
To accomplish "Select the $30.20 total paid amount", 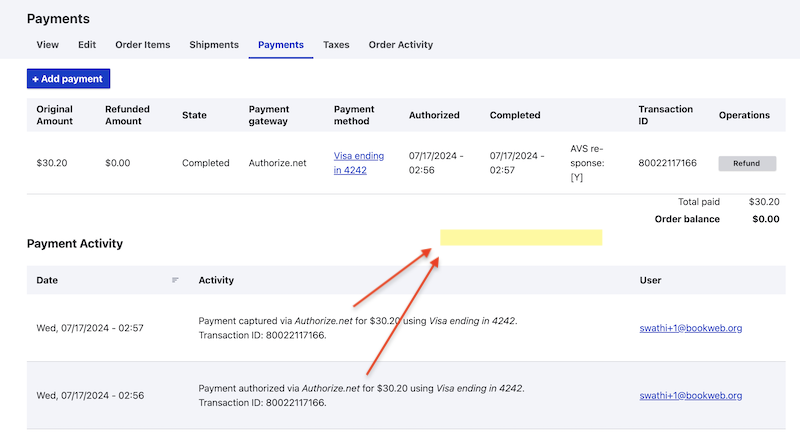I will (x=764, y=202).
